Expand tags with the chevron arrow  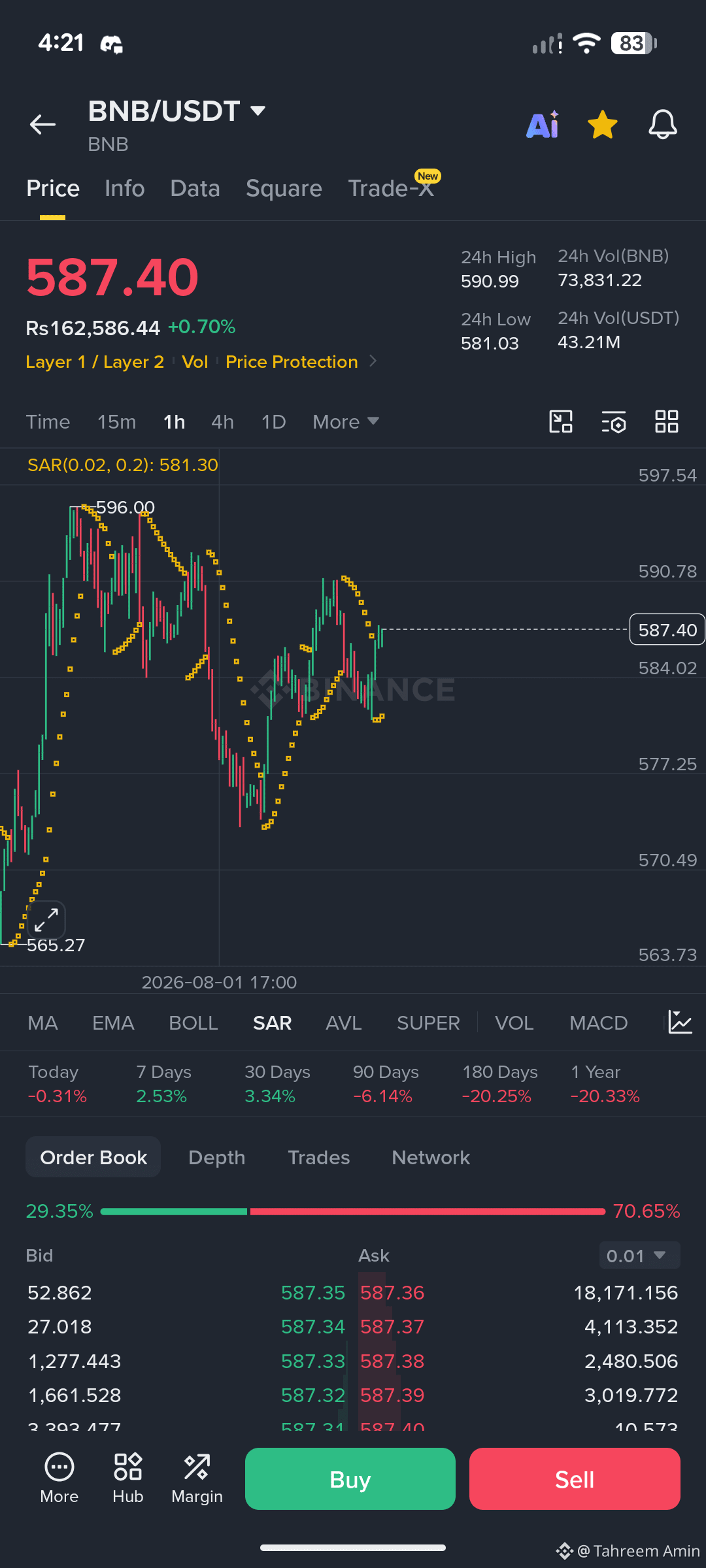(x=373, y=361)
